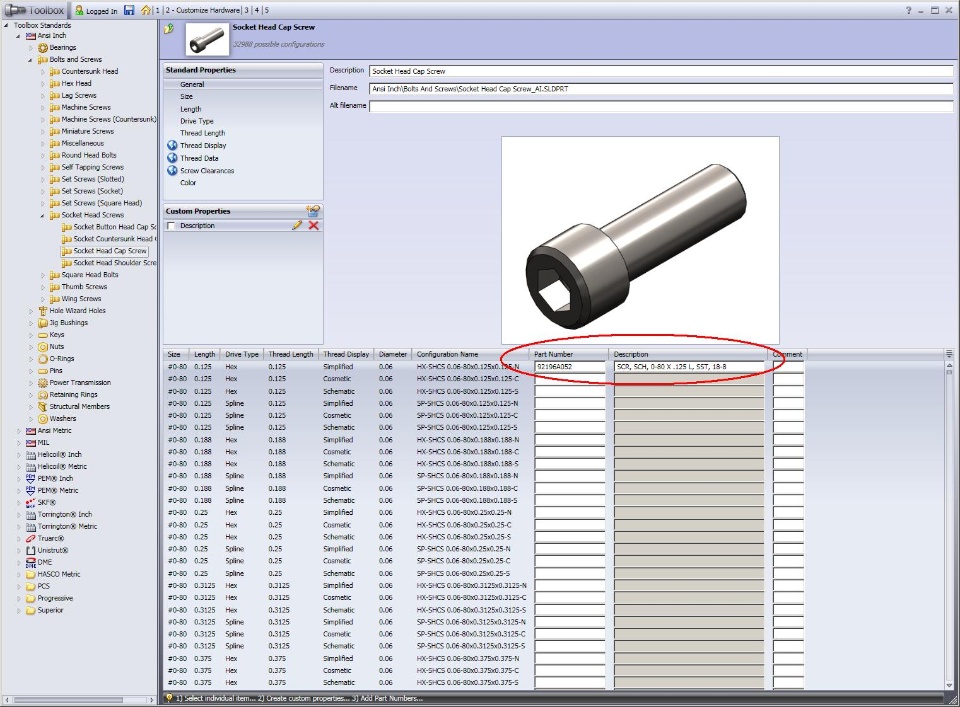
Task: Select Thread Length standard property
Action: [203, 133]
